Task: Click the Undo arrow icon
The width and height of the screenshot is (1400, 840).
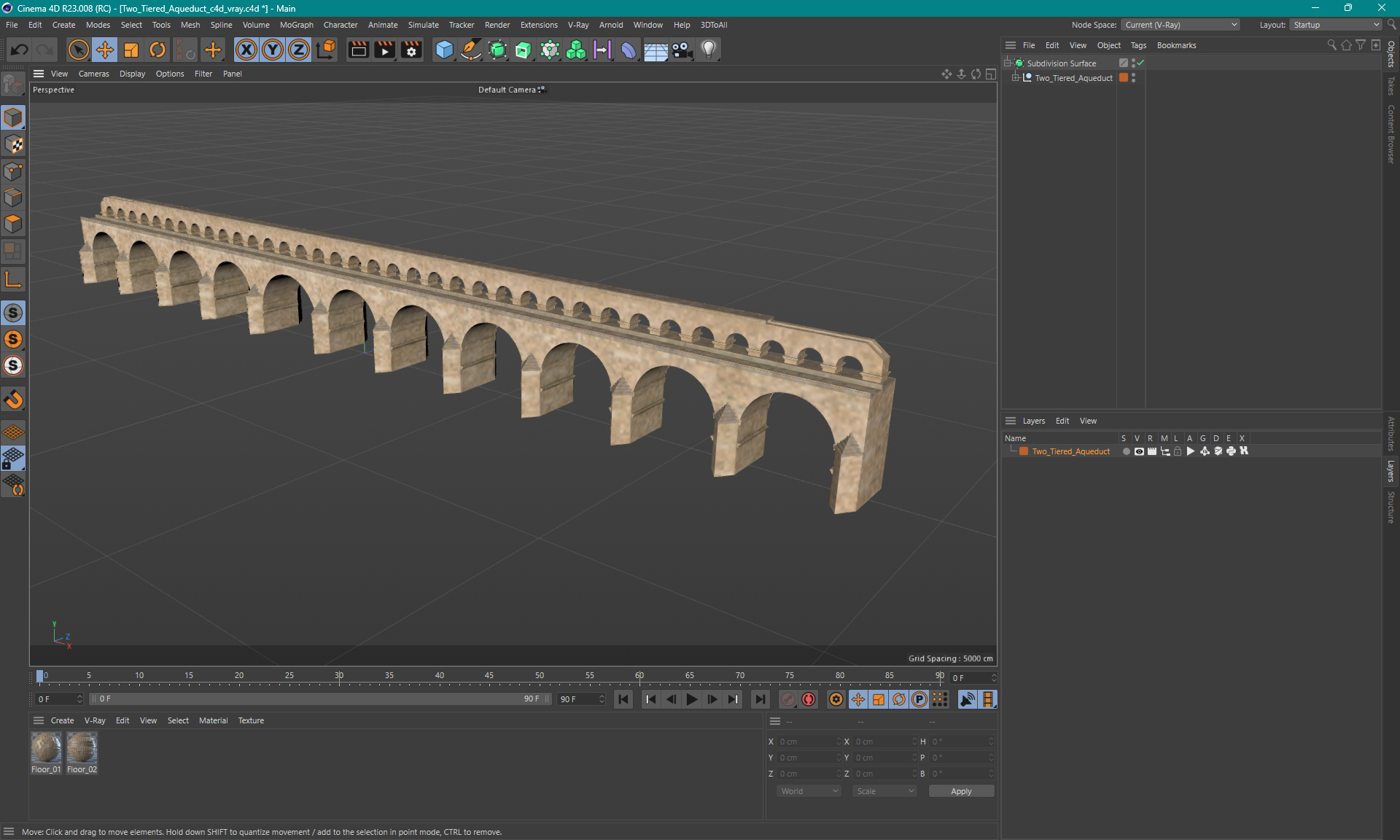Action: coord(20,50)
